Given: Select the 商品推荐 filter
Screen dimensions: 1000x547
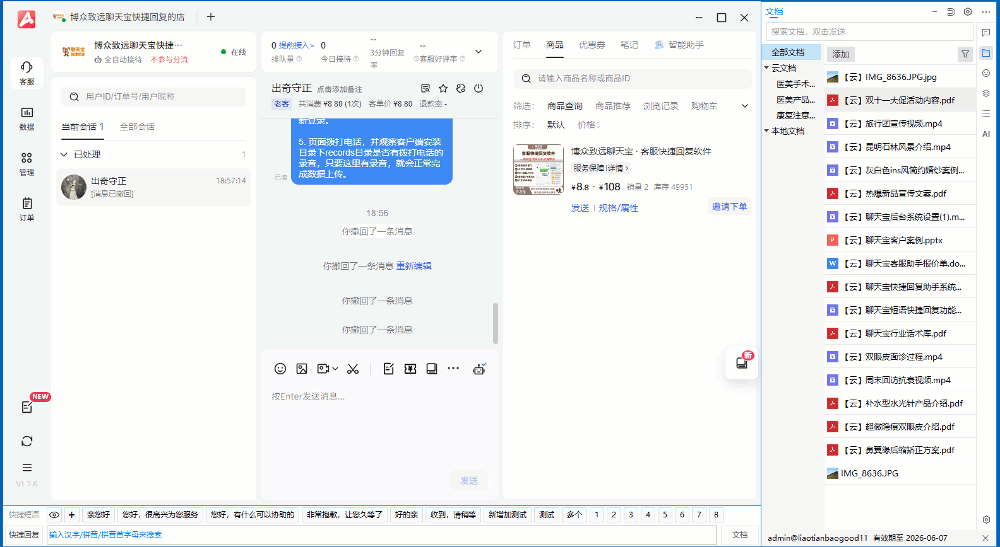Looking at the screenshot, I should [613, 106].
